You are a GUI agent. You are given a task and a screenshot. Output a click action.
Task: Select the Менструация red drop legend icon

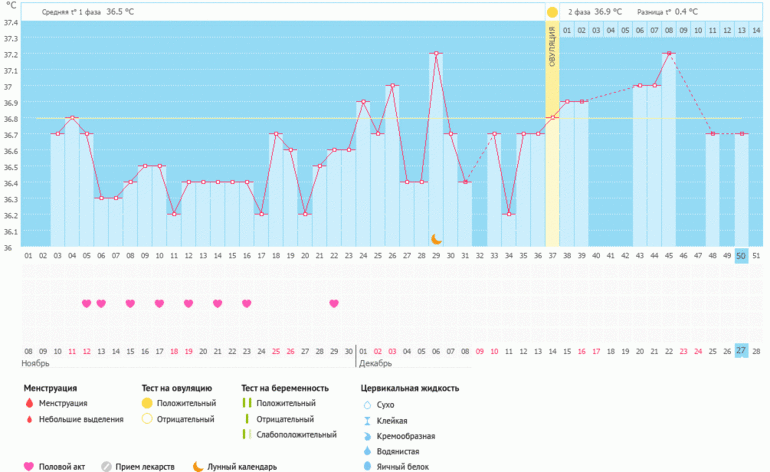point(28,403)
